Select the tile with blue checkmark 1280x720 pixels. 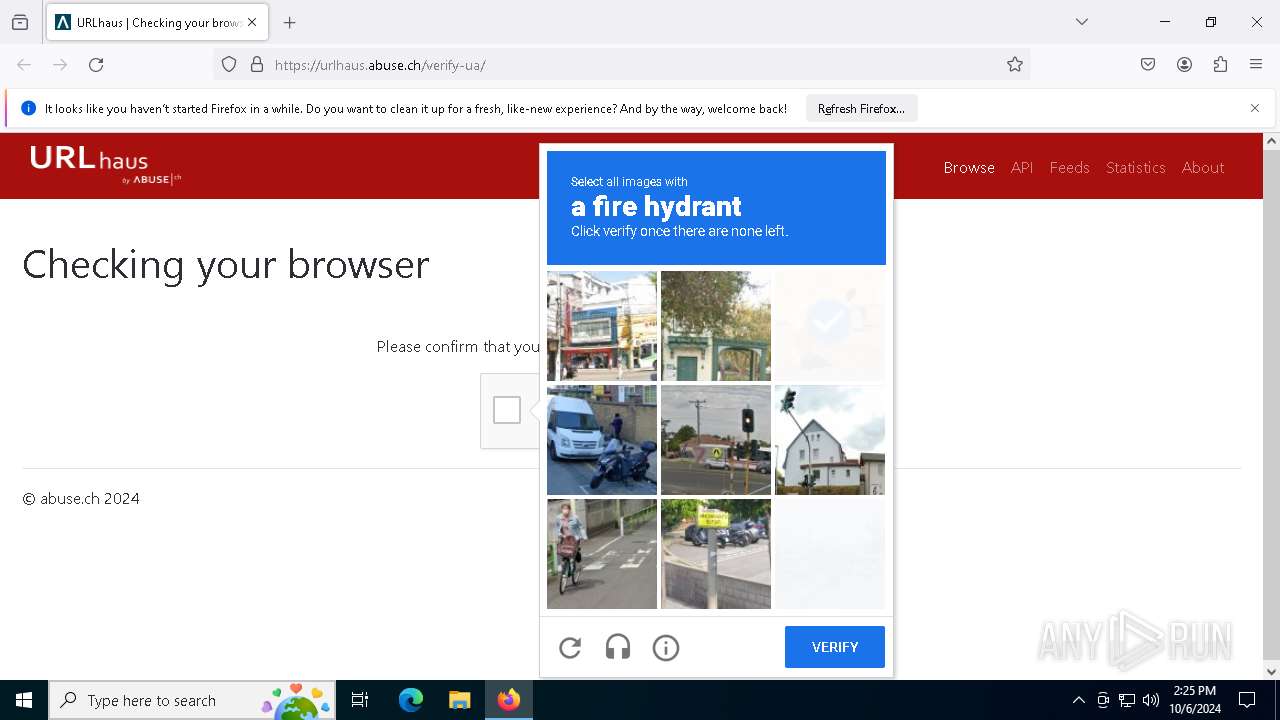830,326
